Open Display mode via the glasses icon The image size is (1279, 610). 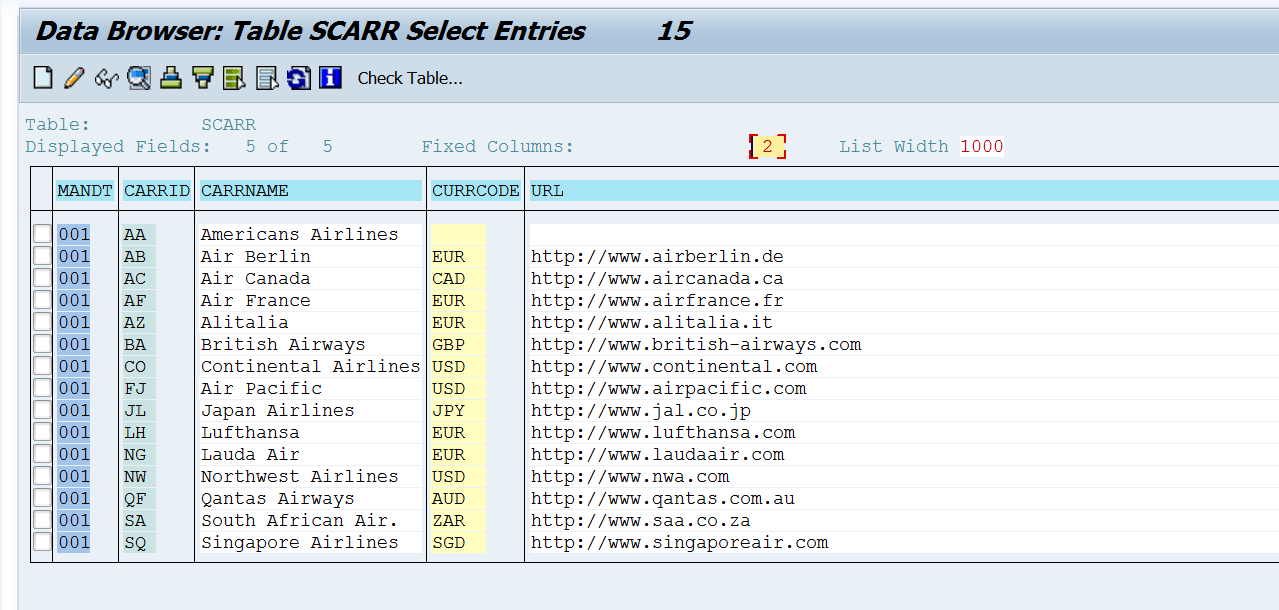click(106, 78)
